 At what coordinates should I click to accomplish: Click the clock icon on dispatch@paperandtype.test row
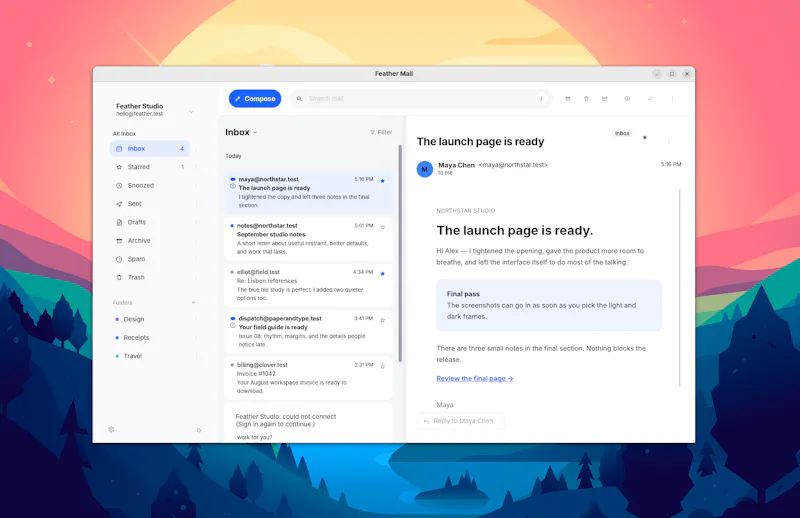click(233, 326)
